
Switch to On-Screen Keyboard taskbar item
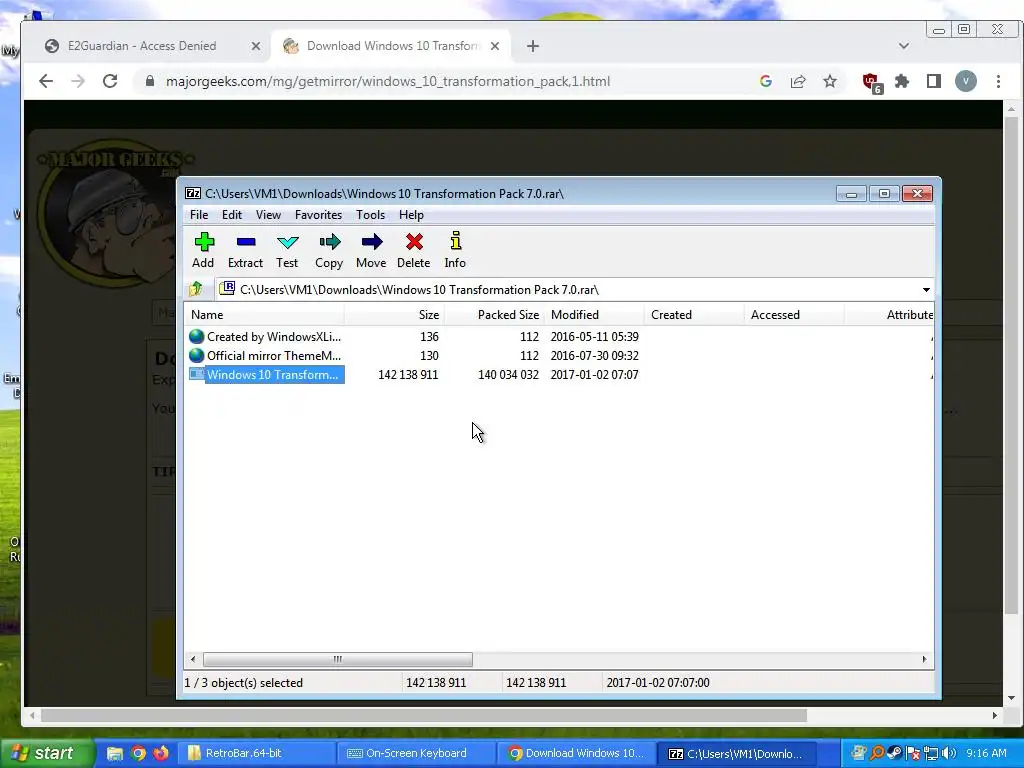pyautogui.click(x=417, y=754)
